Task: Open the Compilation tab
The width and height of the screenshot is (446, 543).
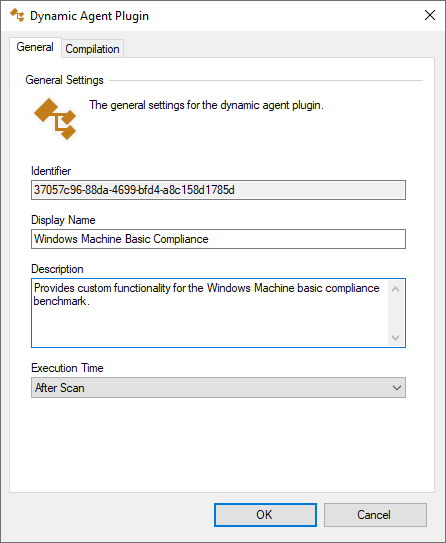Action: click(x=92, y=49)
